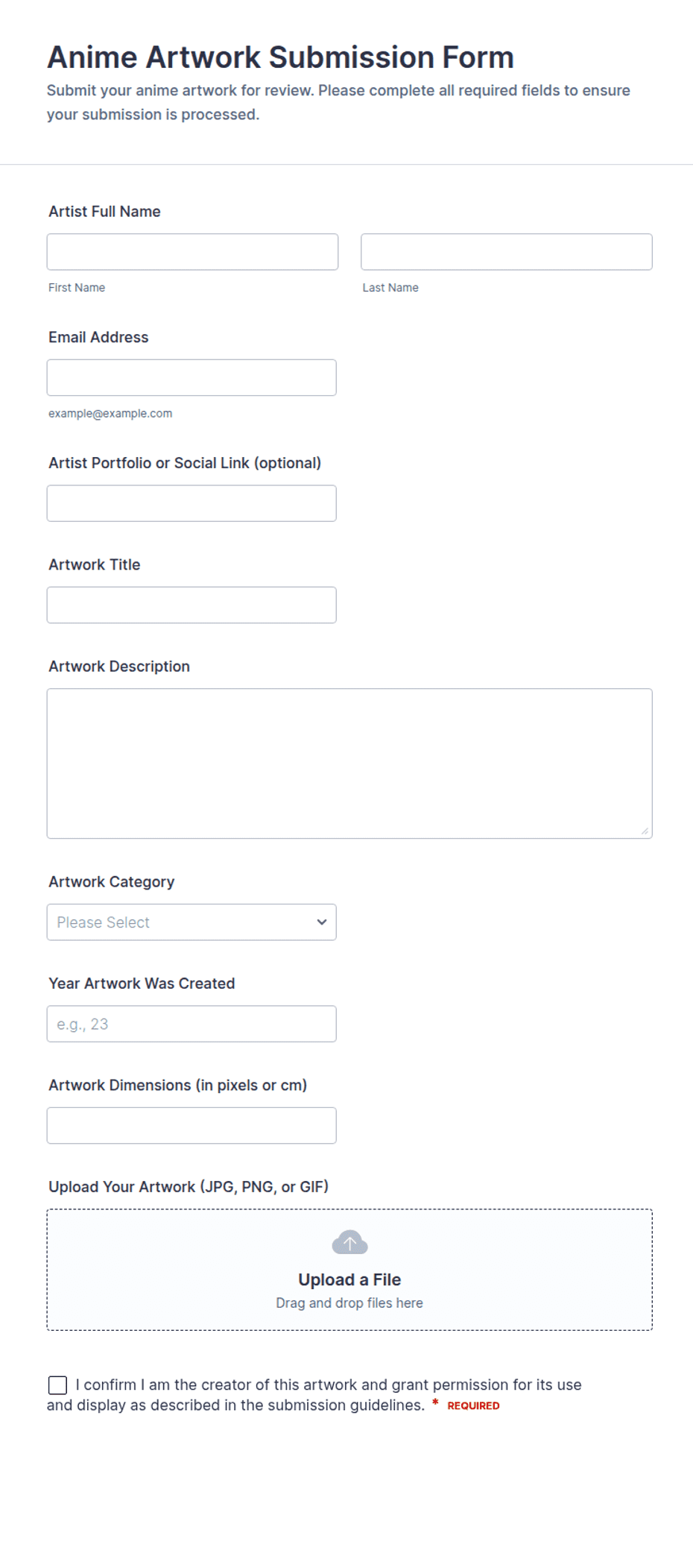Image resolution: width=693 pixels, height=1568 pixels.
Task: Click the Upload Your Artwork label
Action: click(189, 1186)
